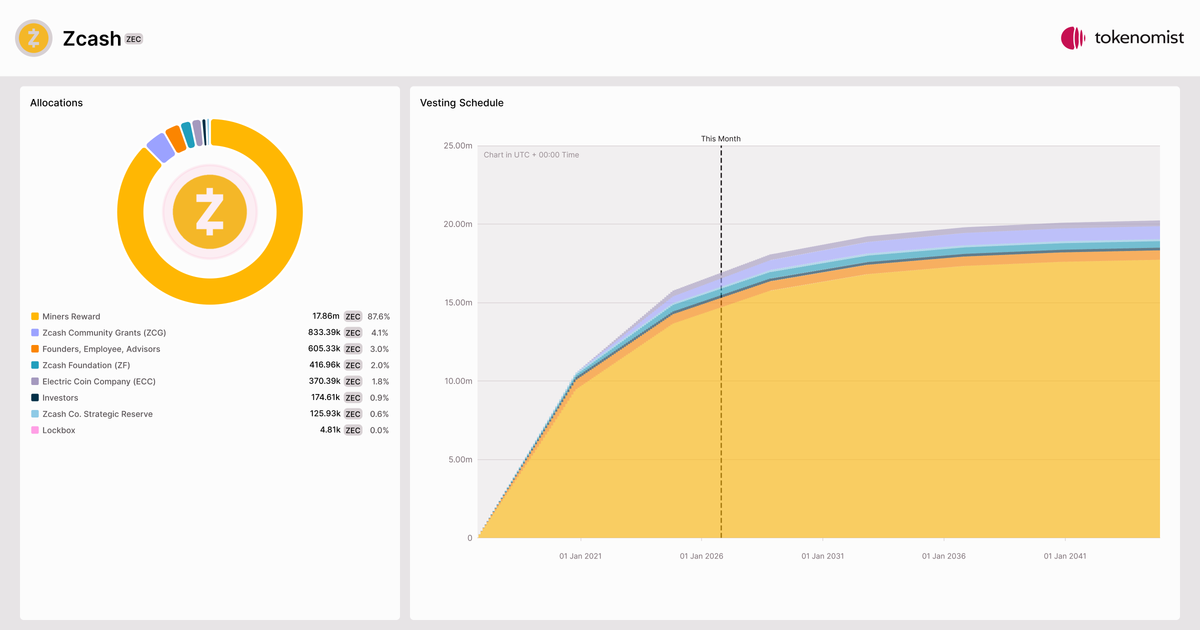1200x630 pixels.
Task: Click the Miners Reward legend label
Action: (x=71, y=316)
